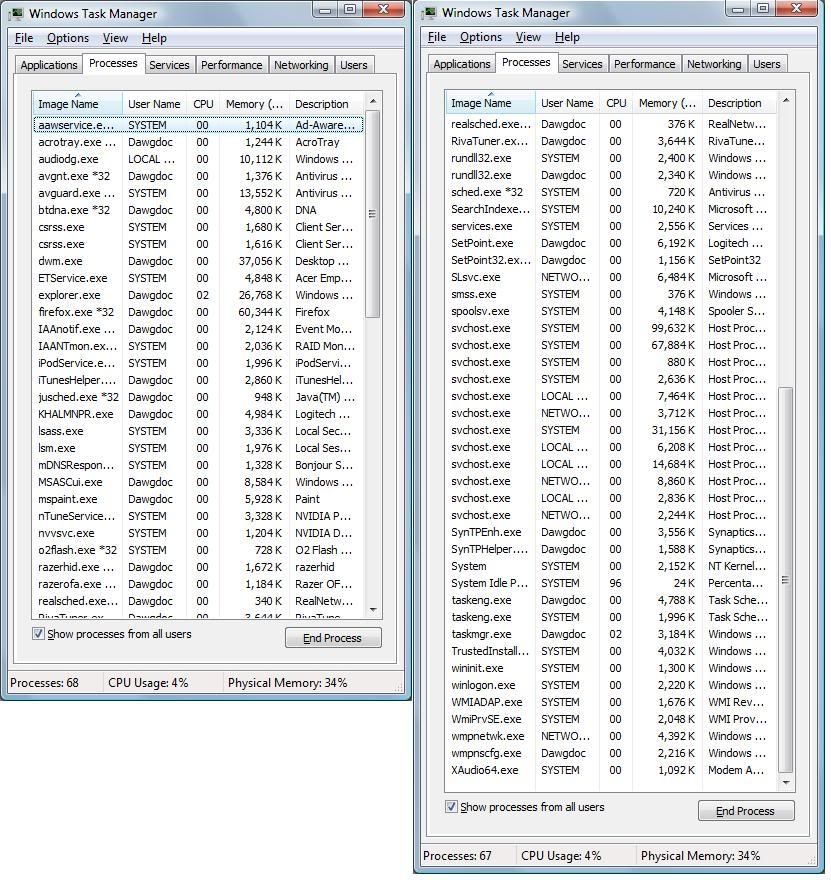Image resolution: width=831 pixels, height=880 pixels.
Task: Select explorer.exe process row
Action: click(199, 295)
